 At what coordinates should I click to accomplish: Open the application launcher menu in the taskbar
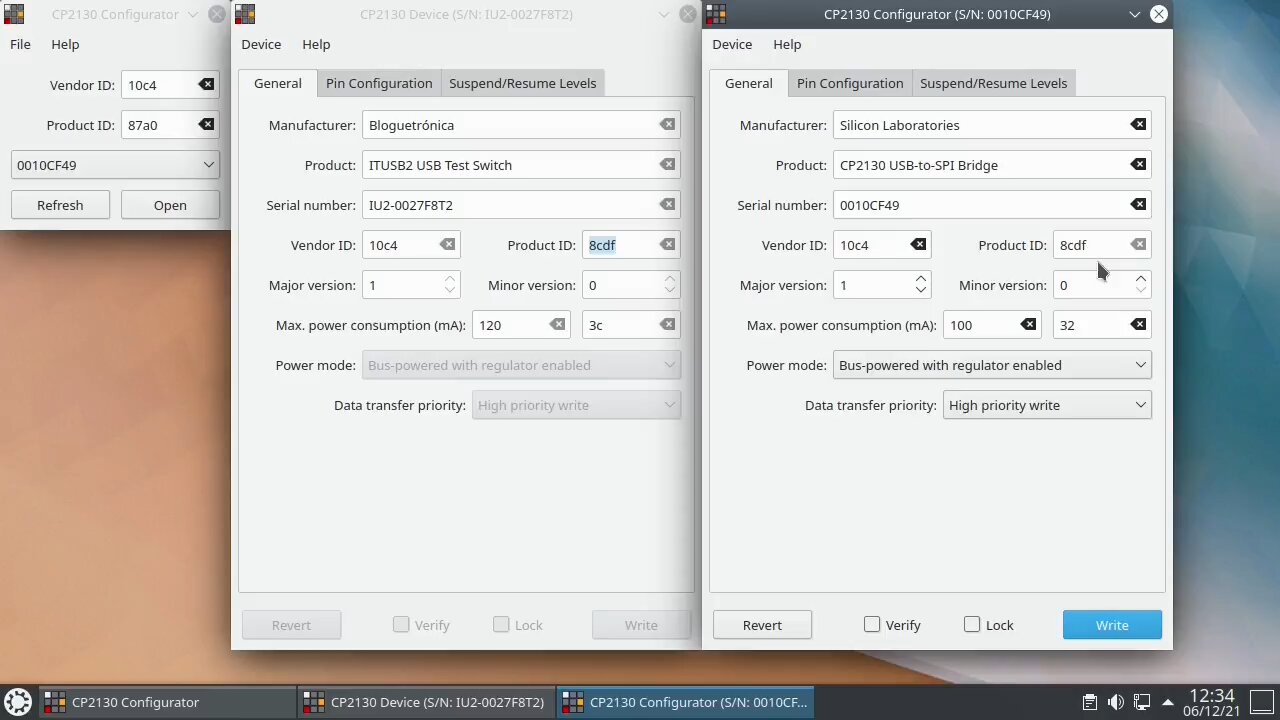click(17, 702)
